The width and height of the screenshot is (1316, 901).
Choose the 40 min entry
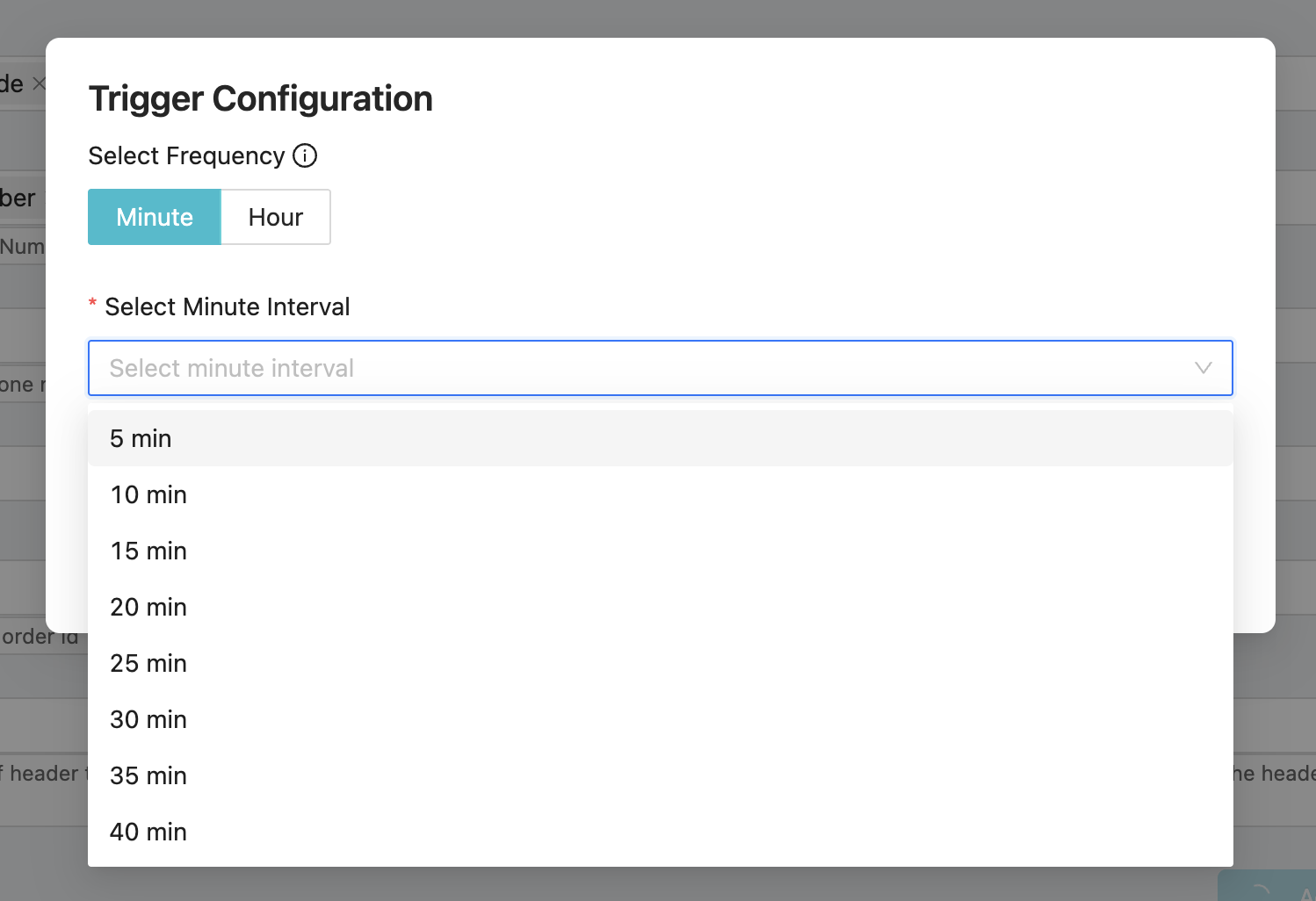[148, 832]
